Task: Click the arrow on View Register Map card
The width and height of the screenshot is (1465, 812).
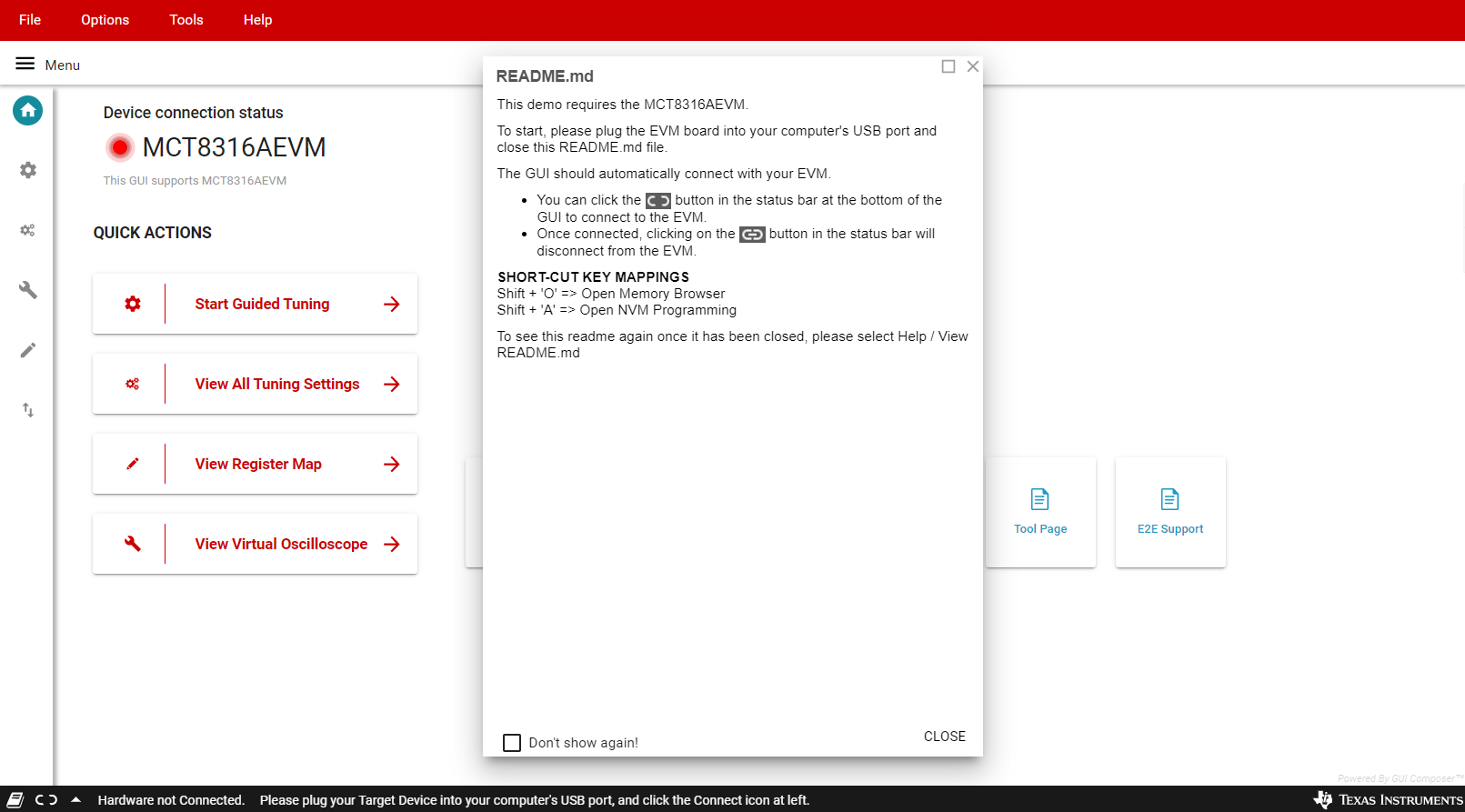Action: (x=392, y=464)
